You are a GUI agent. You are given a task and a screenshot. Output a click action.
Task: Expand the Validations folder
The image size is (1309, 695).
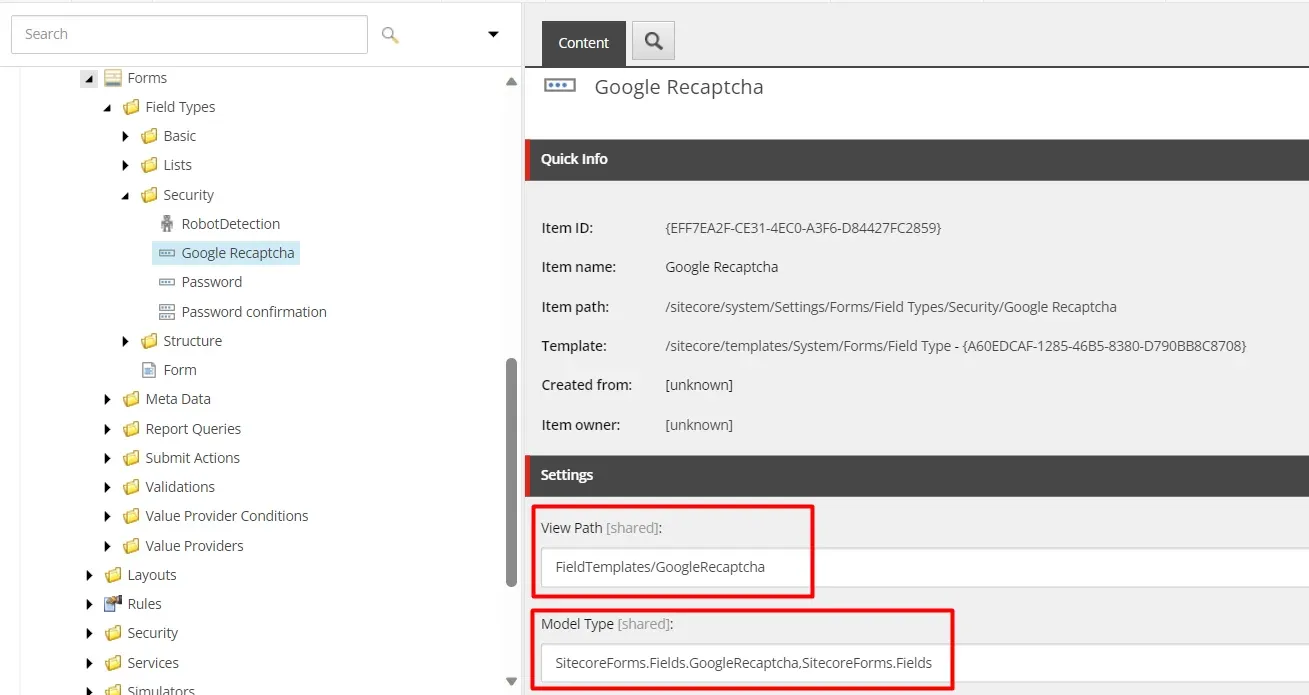click(x=108, y=487)
